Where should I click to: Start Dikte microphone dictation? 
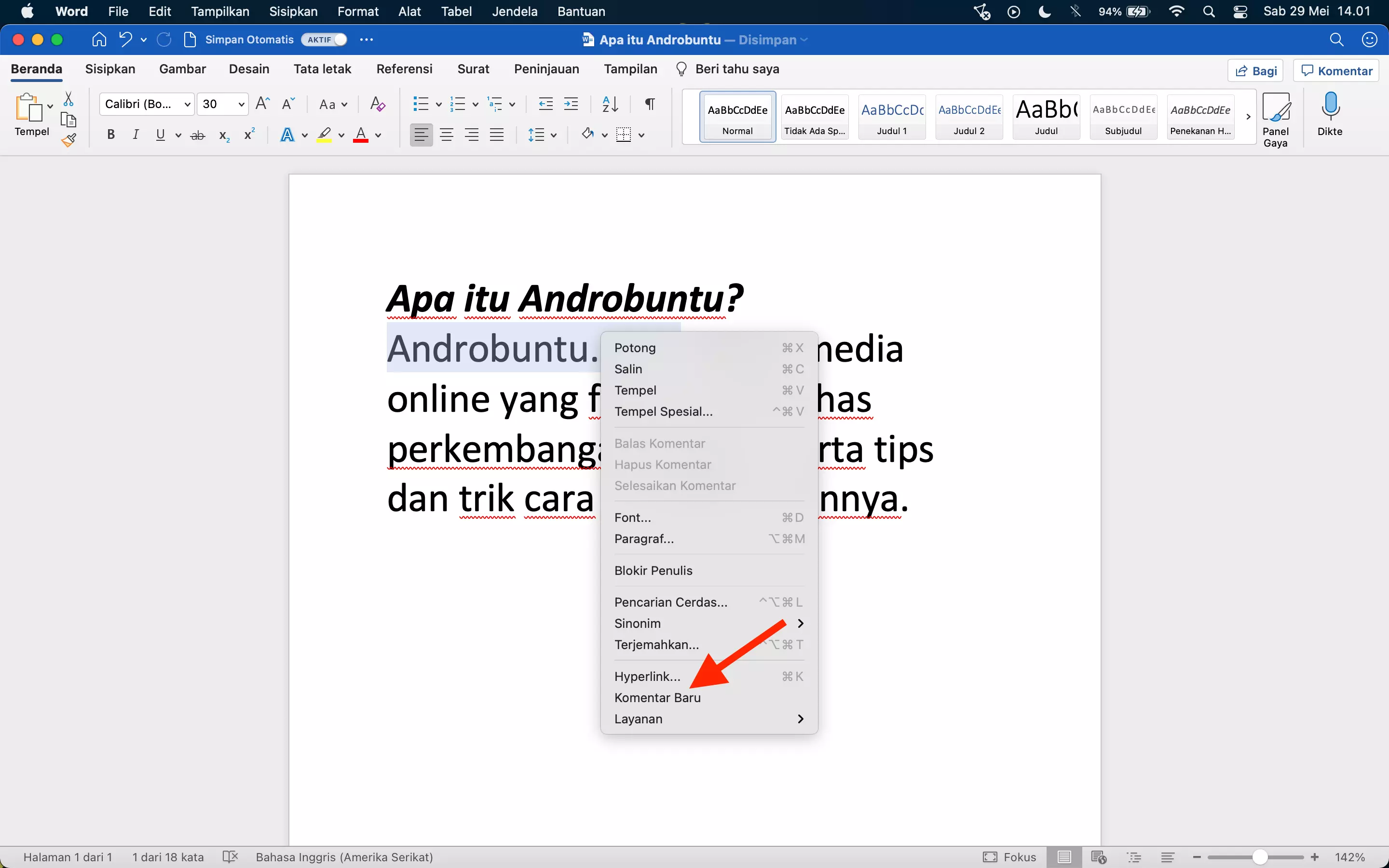1330,114
